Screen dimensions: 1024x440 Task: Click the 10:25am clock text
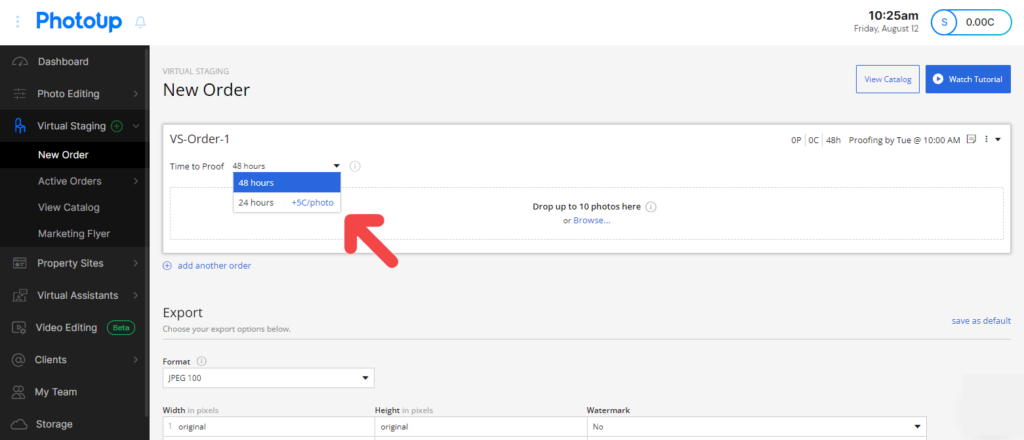click(893, 15)
